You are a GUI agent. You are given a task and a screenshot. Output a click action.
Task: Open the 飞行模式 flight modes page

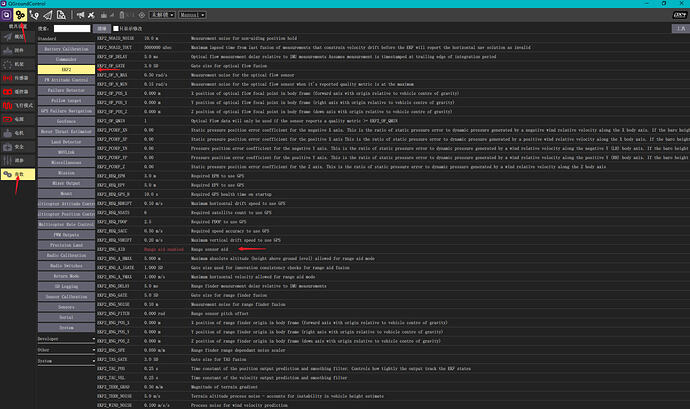[x=16, y=103]
